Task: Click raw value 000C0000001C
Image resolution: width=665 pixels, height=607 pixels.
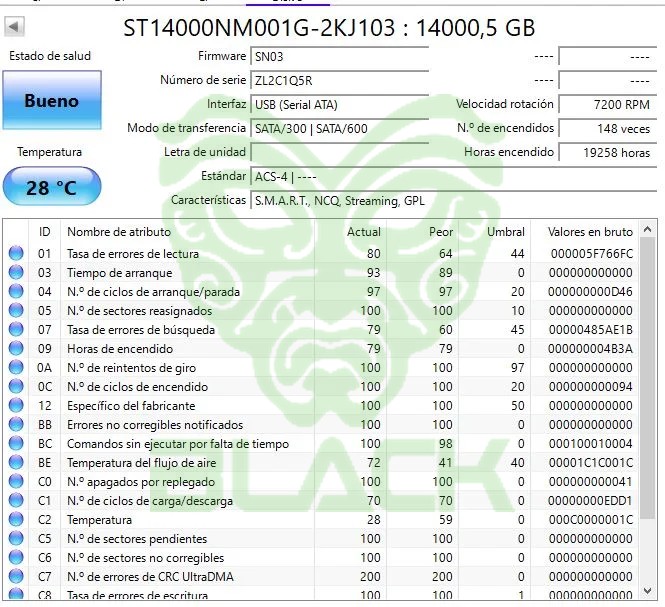Action: 591,520
